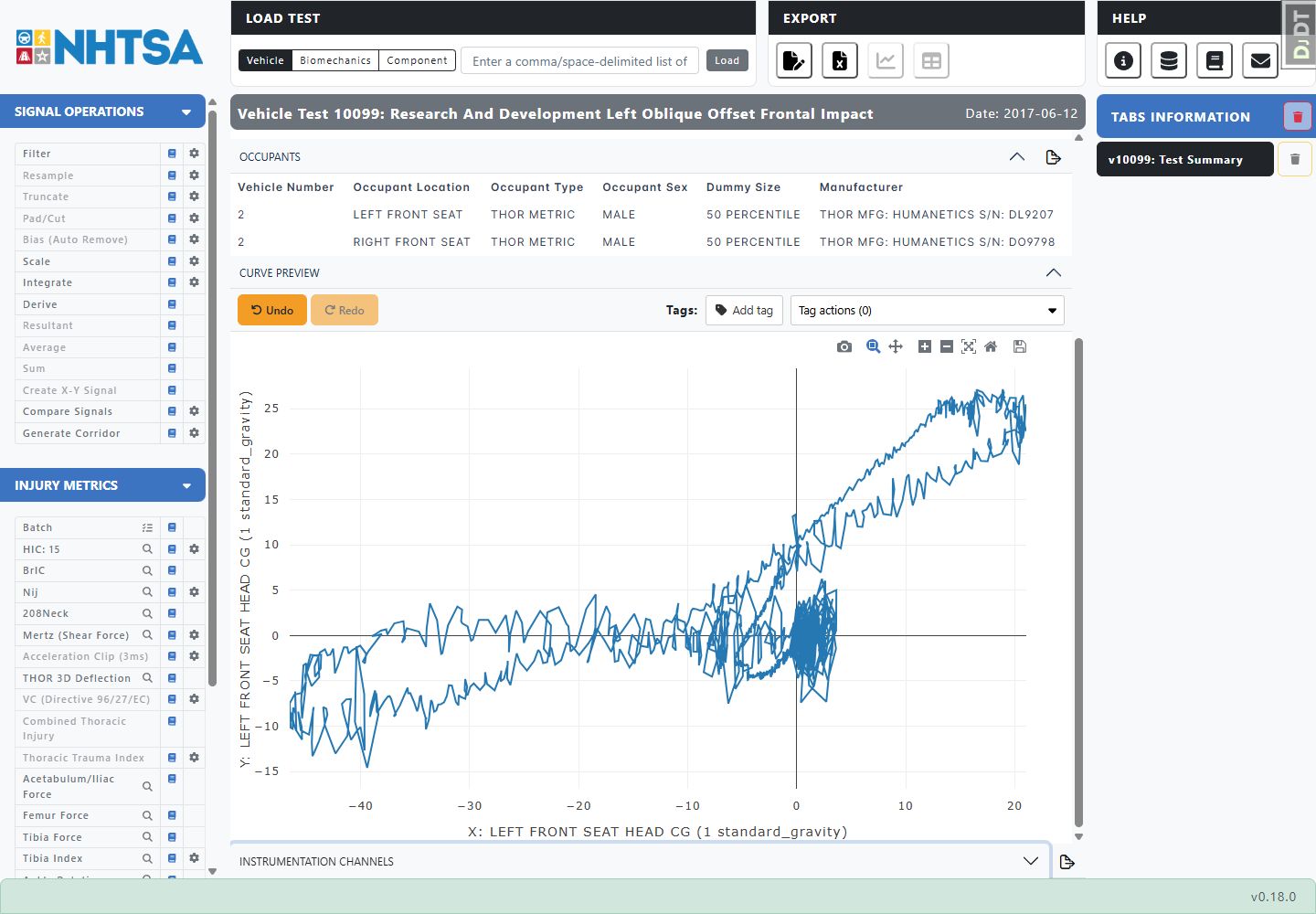
Task: Open THOR 3D Deflection search icon
Action: (x=147, y=678)
